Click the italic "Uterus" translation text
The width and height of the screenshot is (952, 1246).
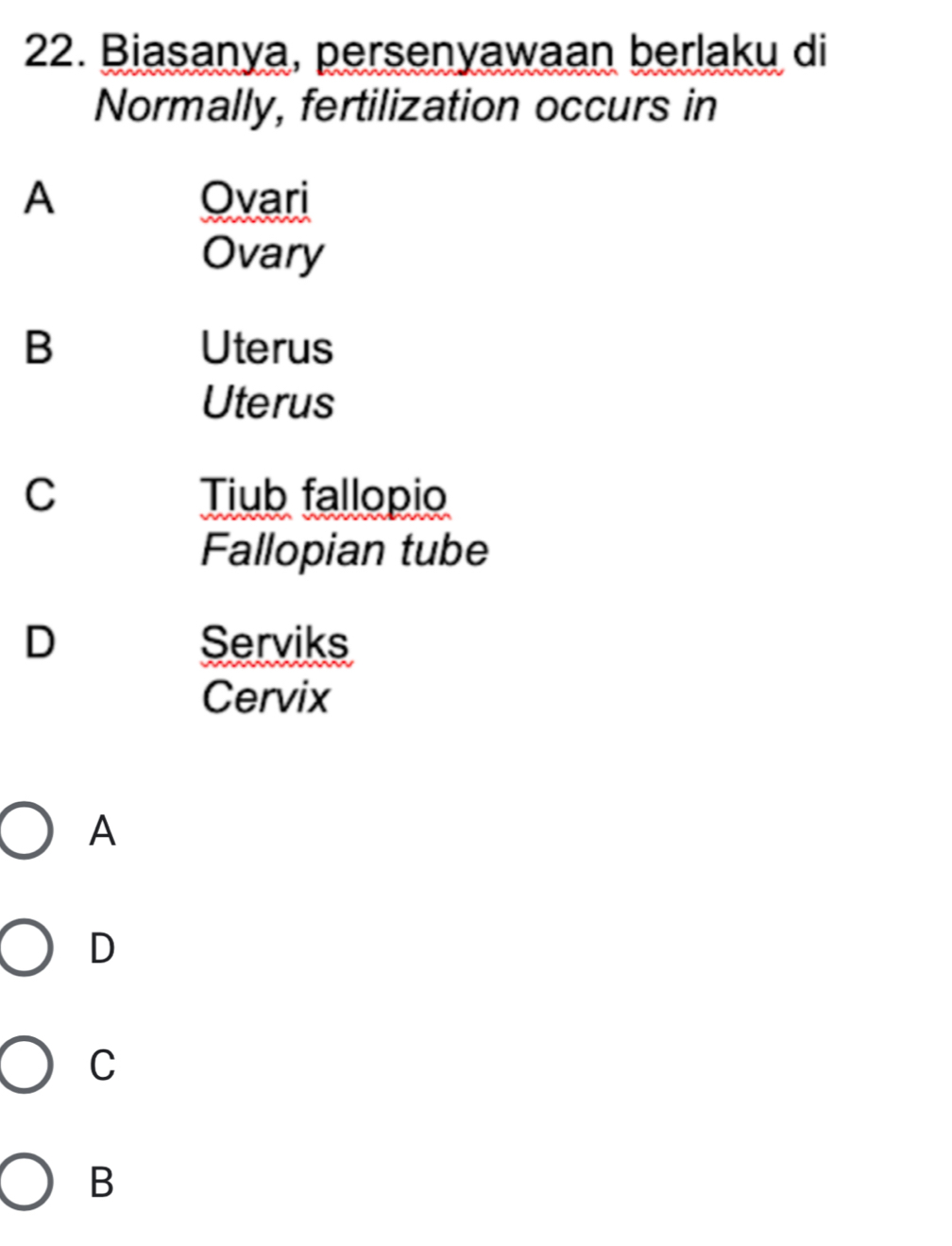tap(268, 402)
